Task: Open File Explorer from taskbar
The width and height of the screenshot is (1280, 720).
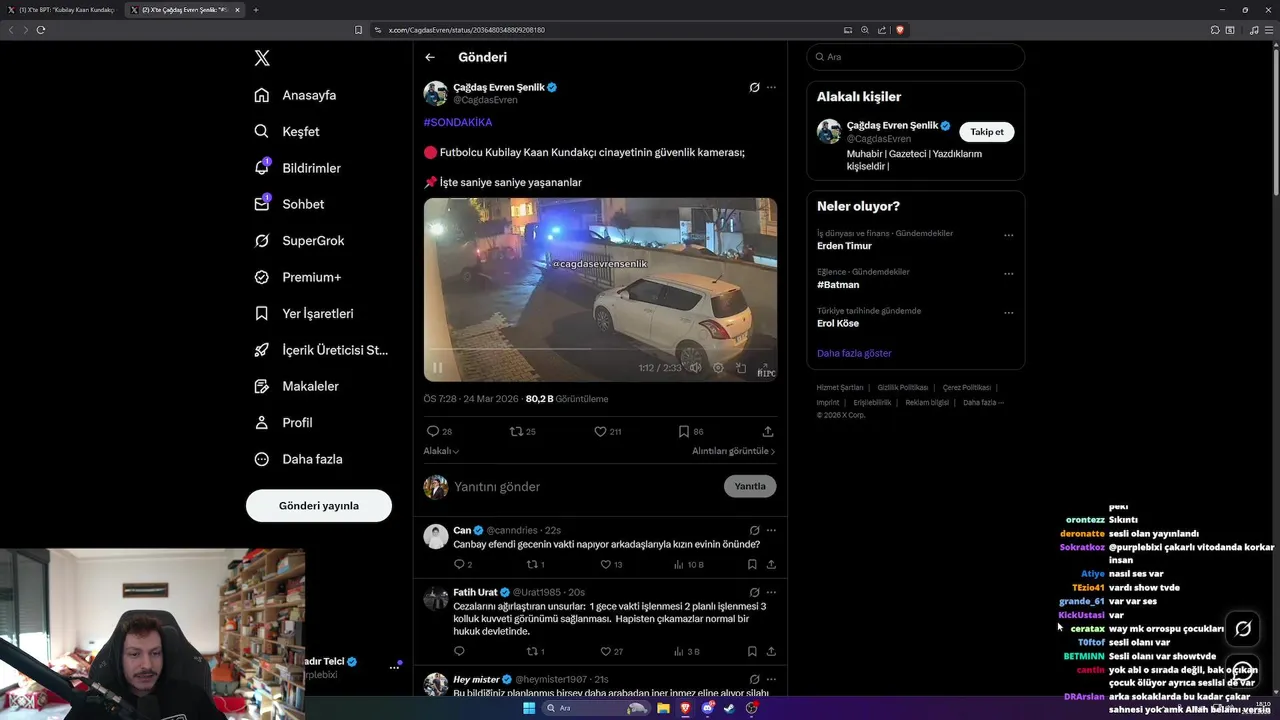Action: pos(663,708)
